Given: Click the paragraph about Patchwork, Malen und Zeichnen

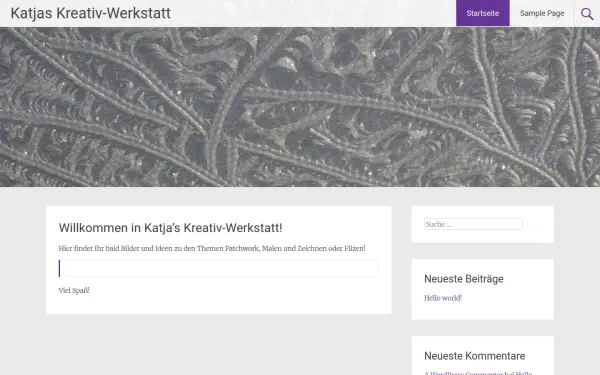Looking at the screenshot, I should pyautogui.click(x=212, y=248).
